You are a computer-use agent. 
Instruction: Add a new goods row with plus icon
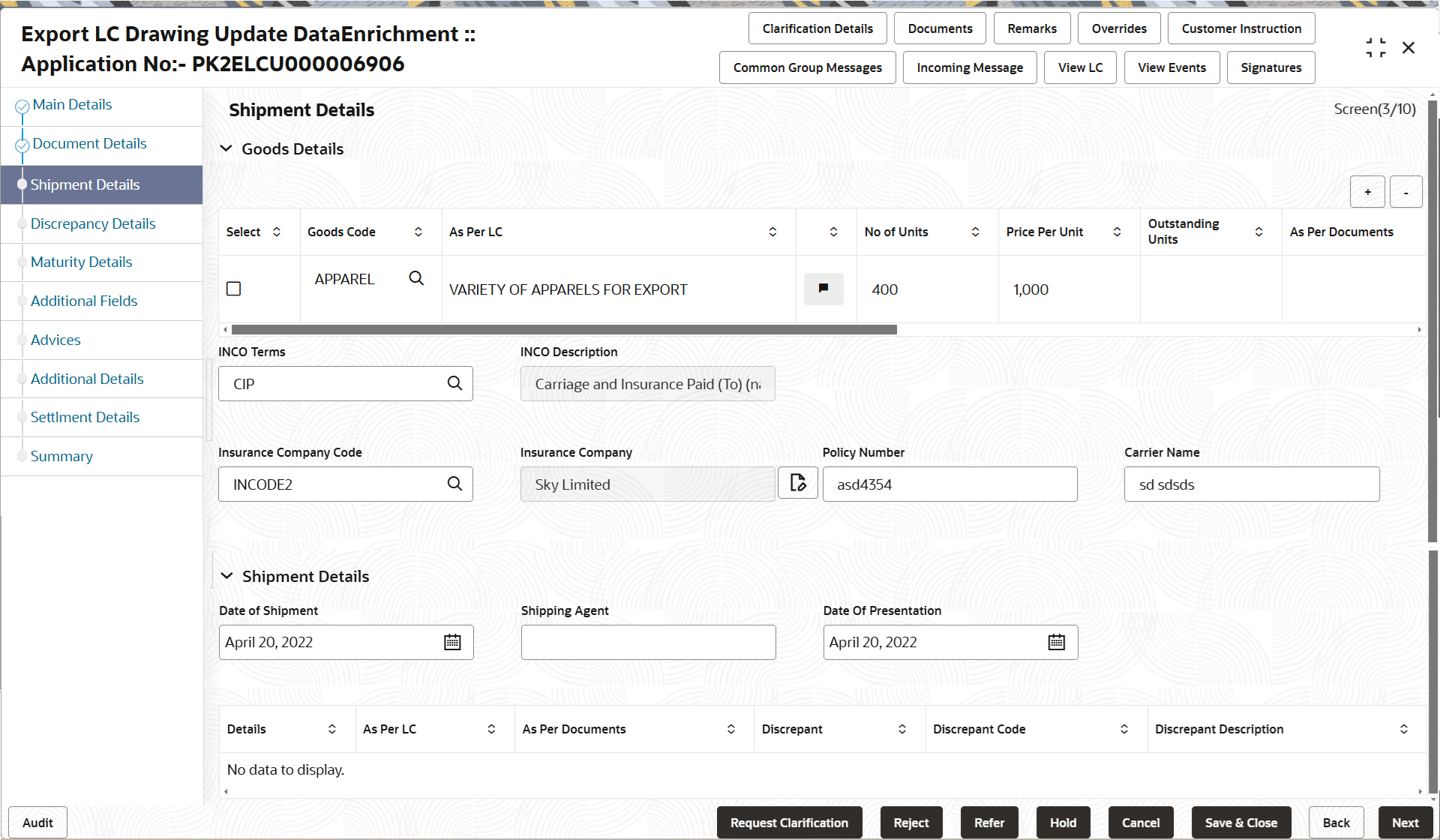[x=1367, y=192]
